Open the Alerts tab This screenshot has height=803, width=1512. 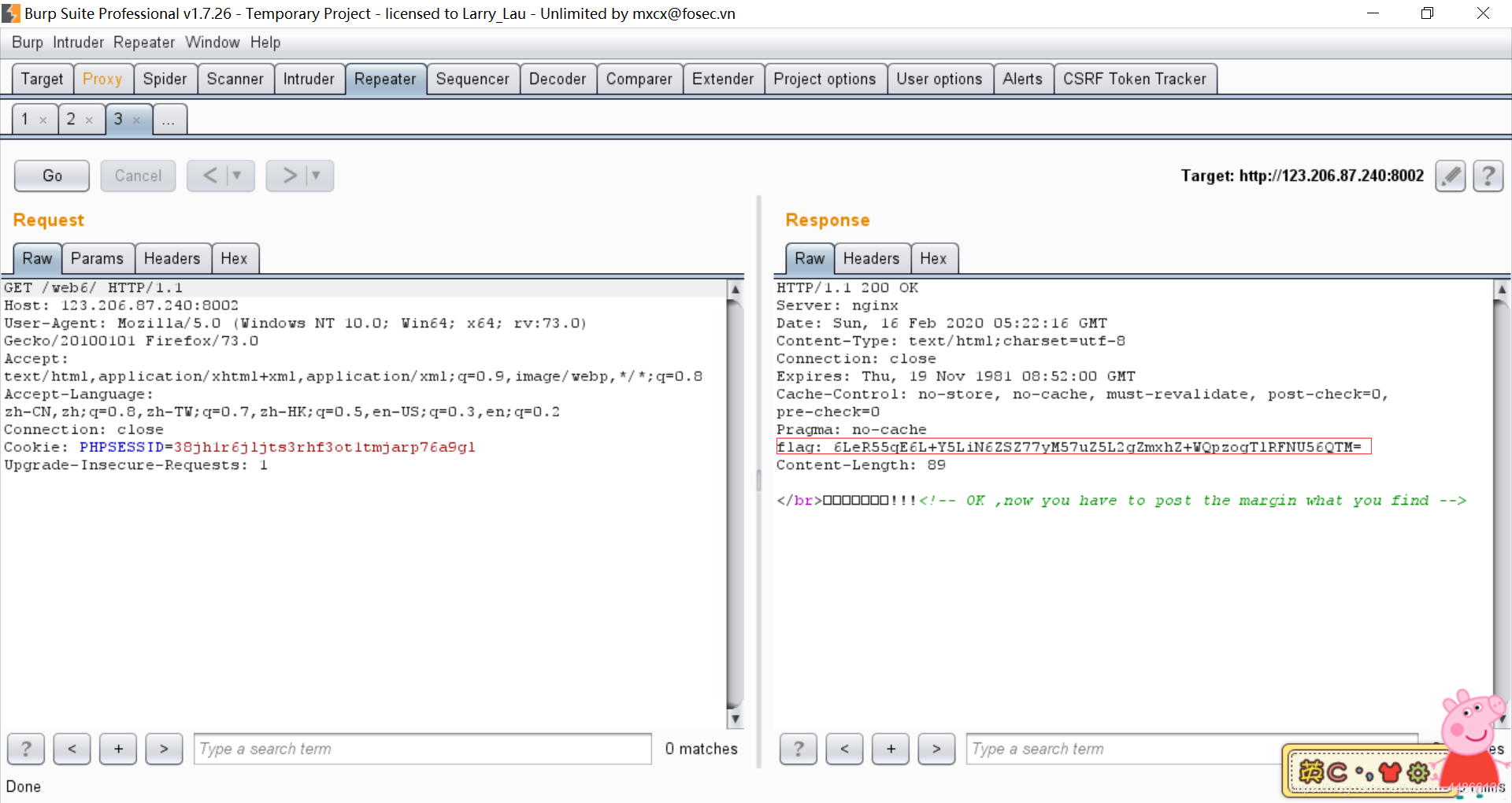click(x=1022, y=79)
